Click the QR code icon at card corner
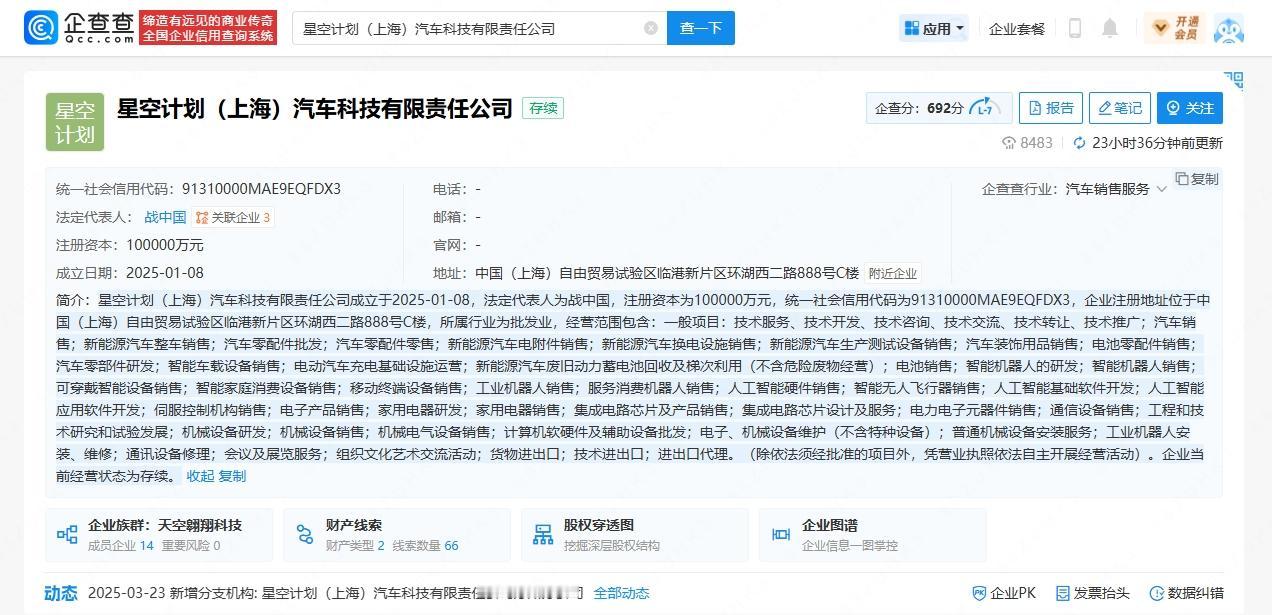This screenshot has height=615, width=1272. (1233, 80)
